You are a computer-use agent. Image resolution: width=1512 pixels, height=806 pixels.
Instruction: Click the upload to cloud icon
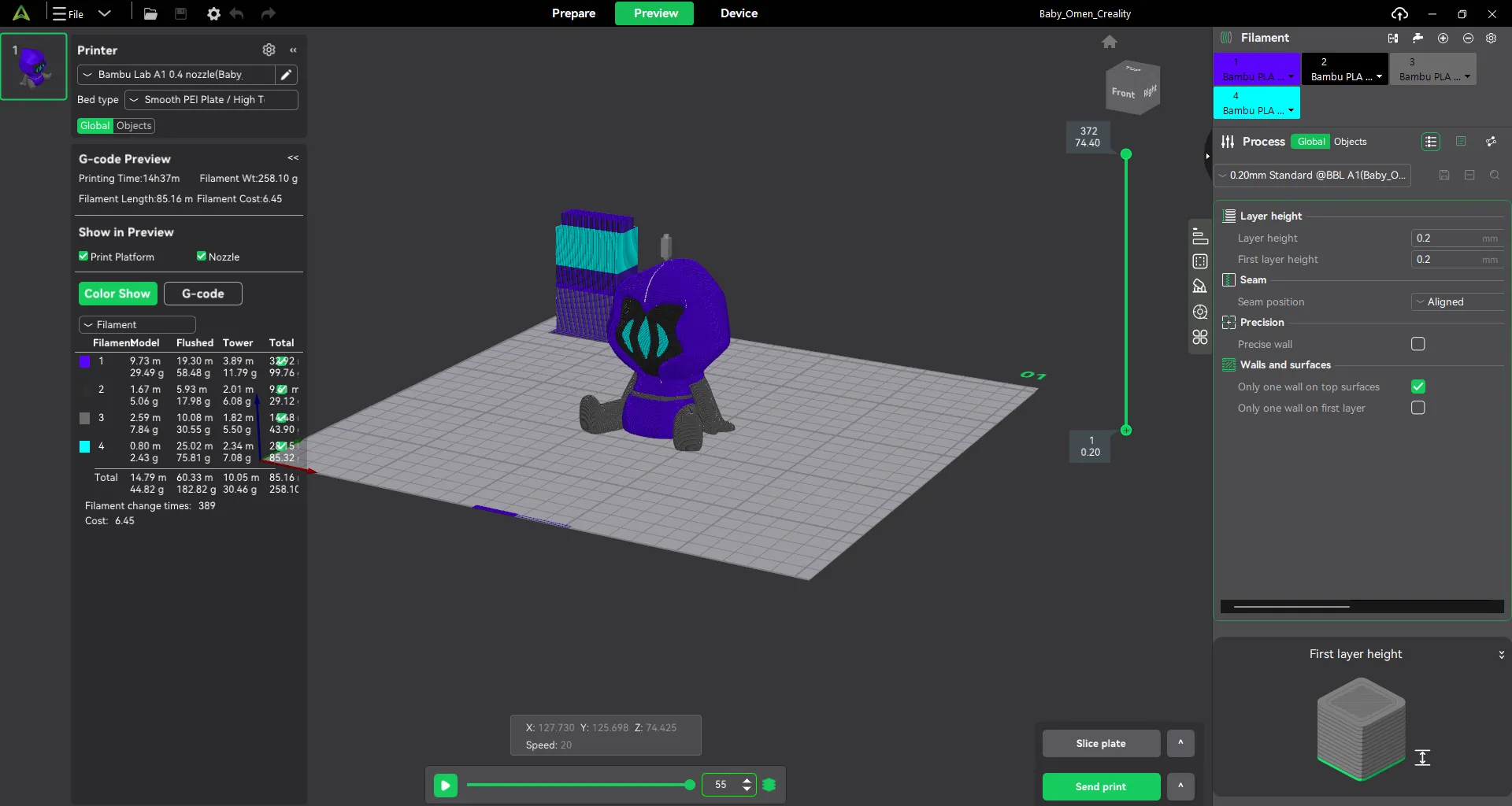[1399, 13]
